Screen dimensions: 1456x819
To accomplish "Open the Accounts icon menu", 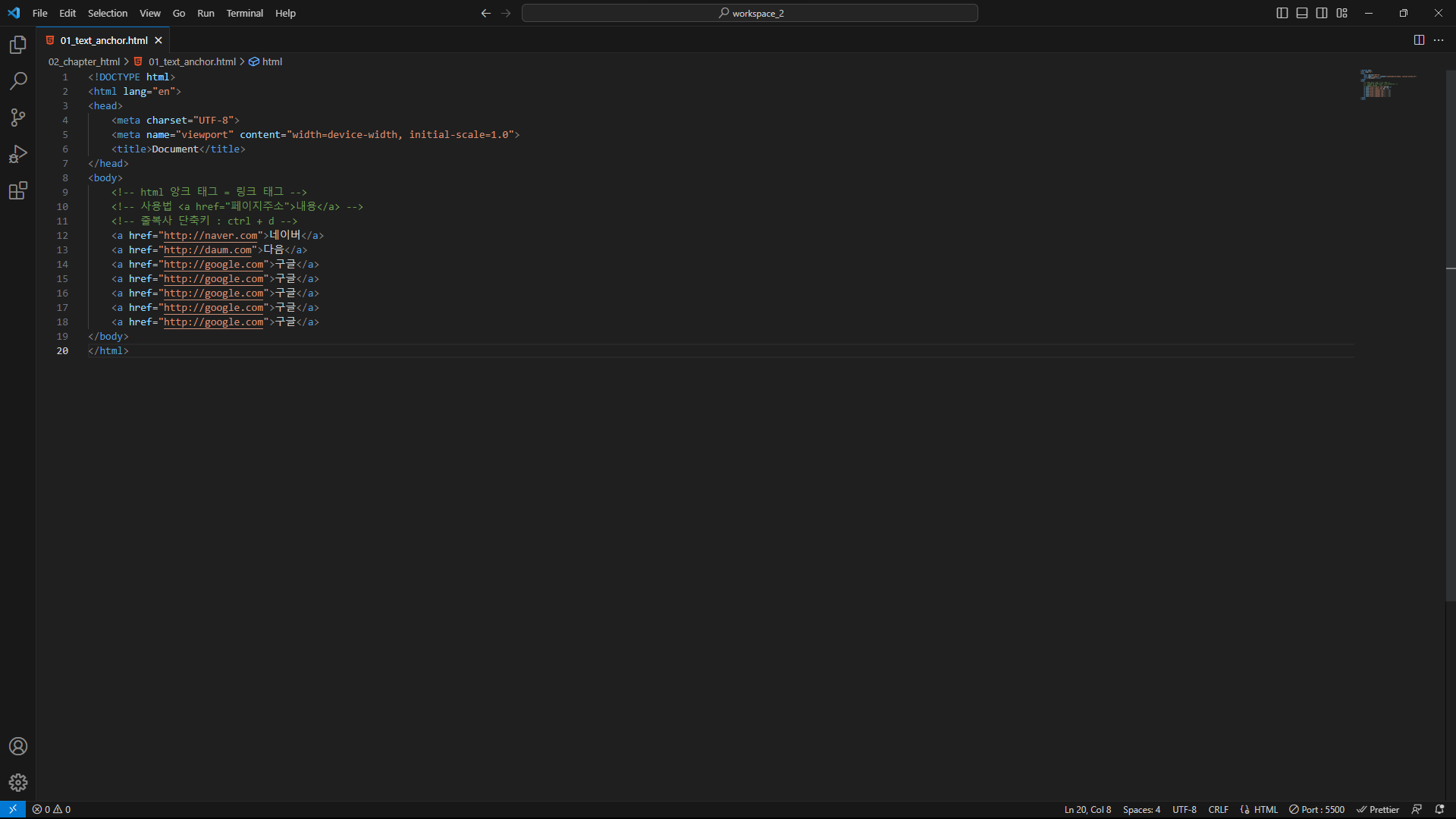I will tap(18, 746).
